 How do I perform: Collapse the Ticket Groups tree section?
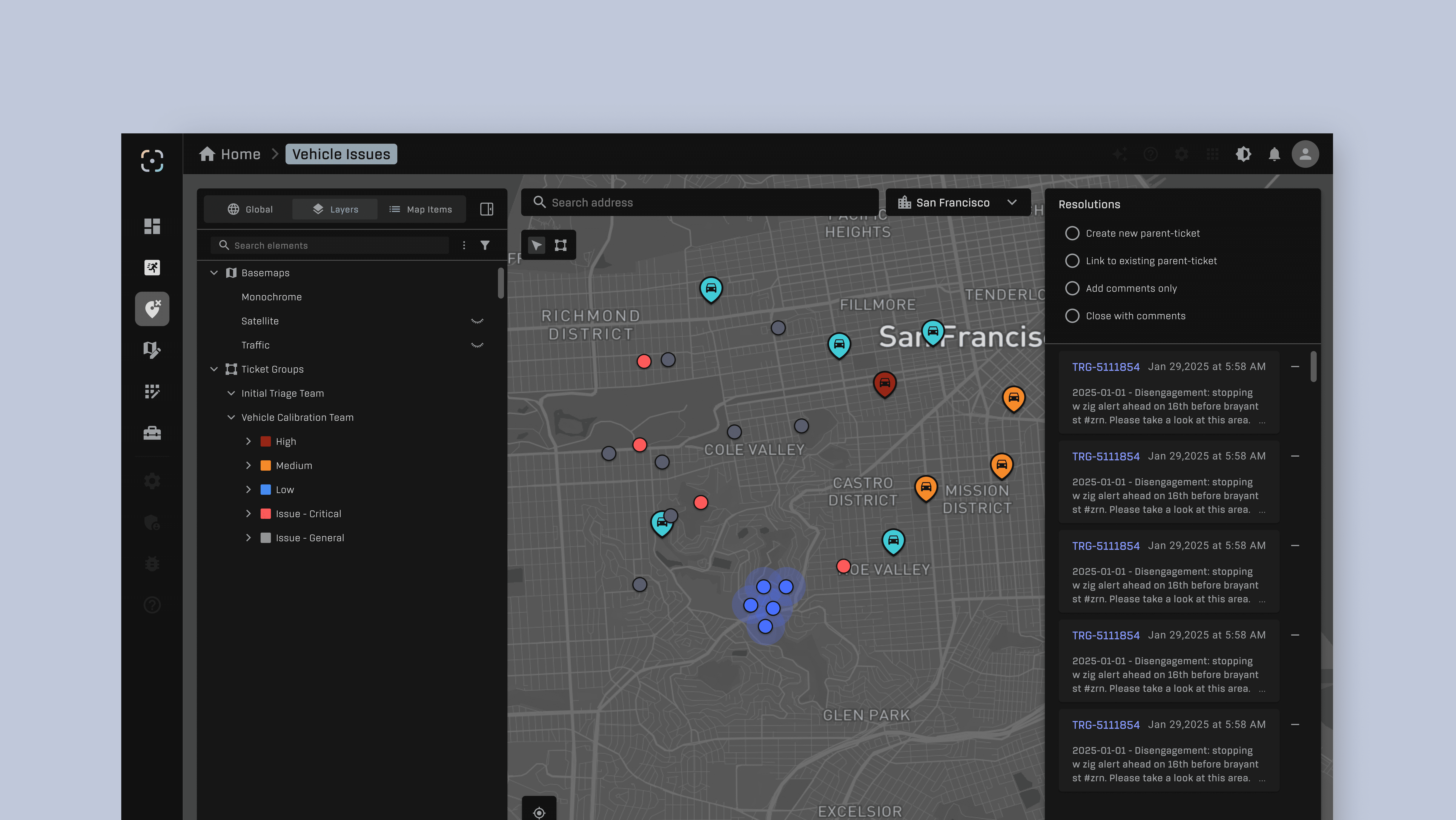tap(214, 369)
